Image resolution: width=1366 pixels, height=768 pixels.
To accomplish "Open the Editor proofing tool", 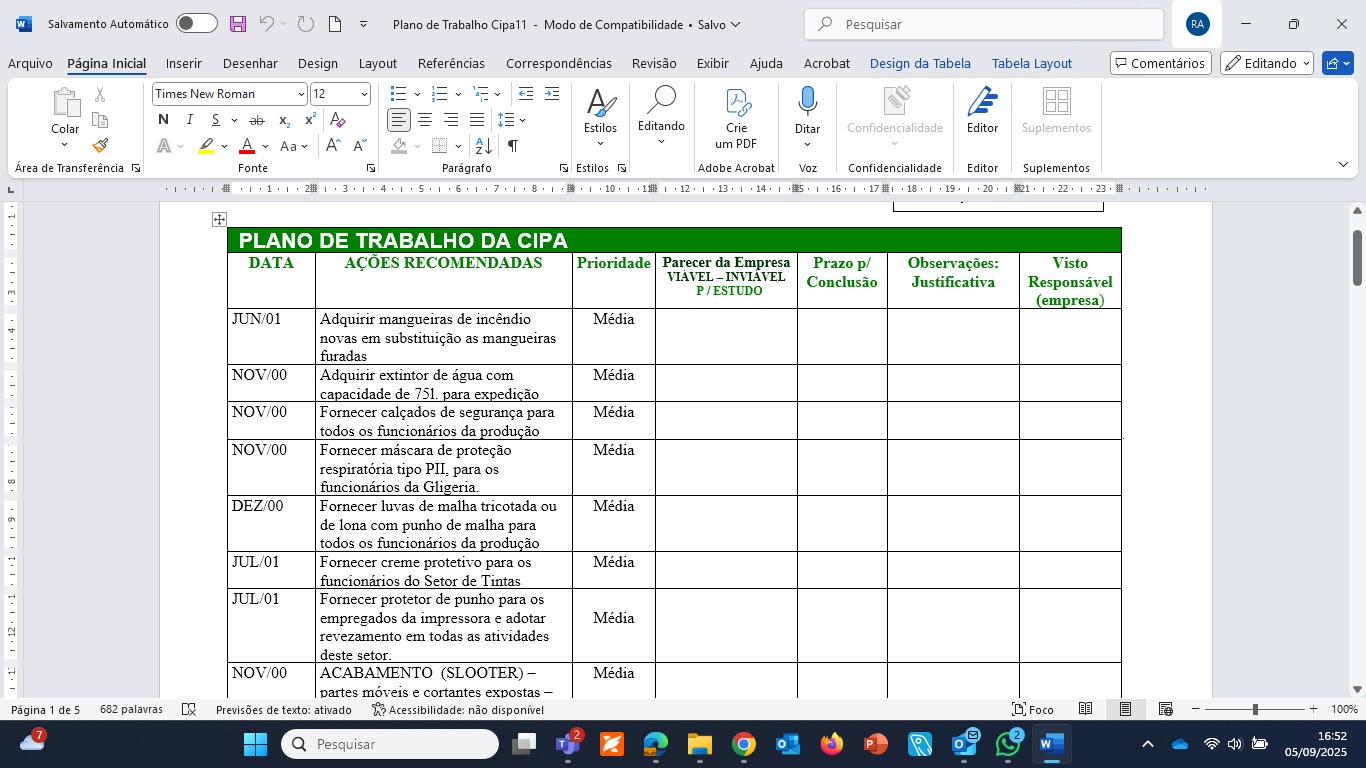I will click(982, 110).
